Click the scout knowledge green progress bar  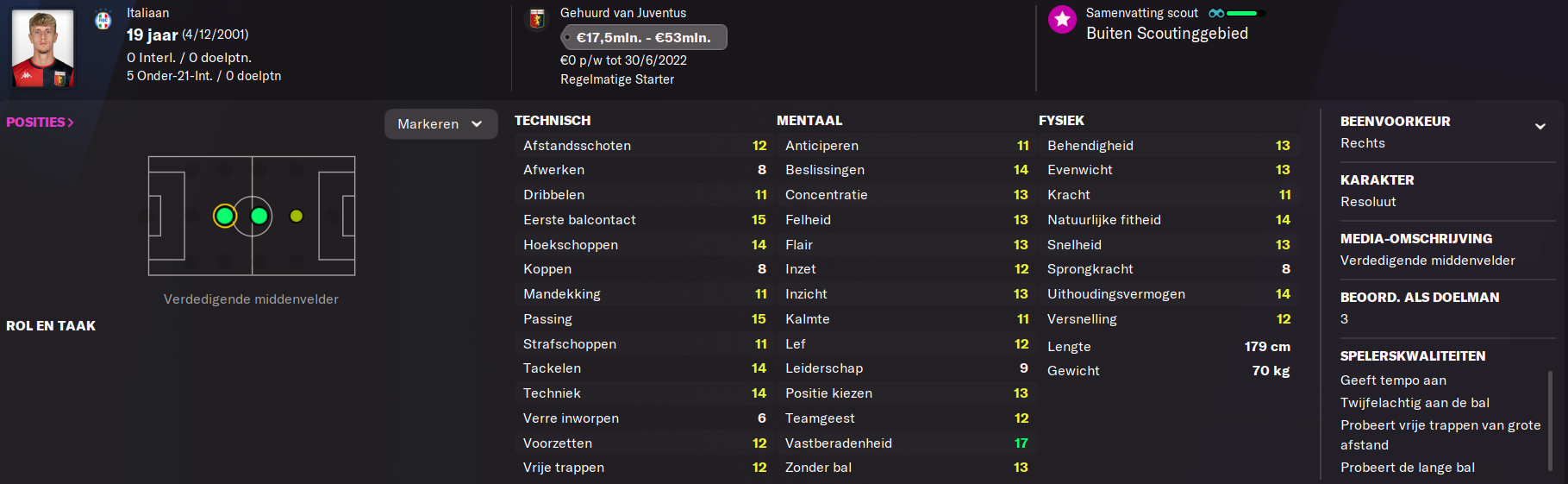pyautogui.click(x=1246, y=13)
